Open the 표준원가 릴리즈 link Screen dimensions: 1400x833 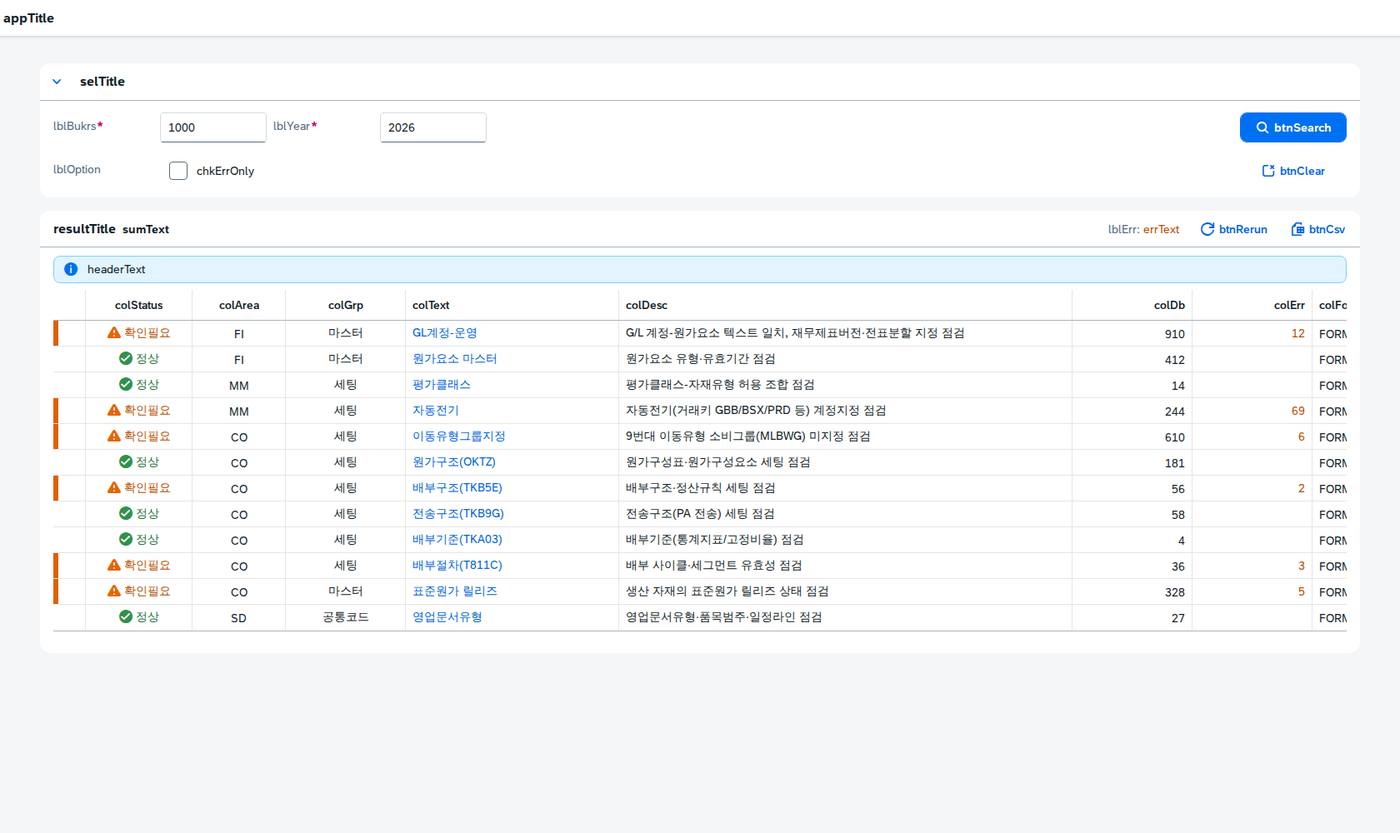[x=455, y=591]
